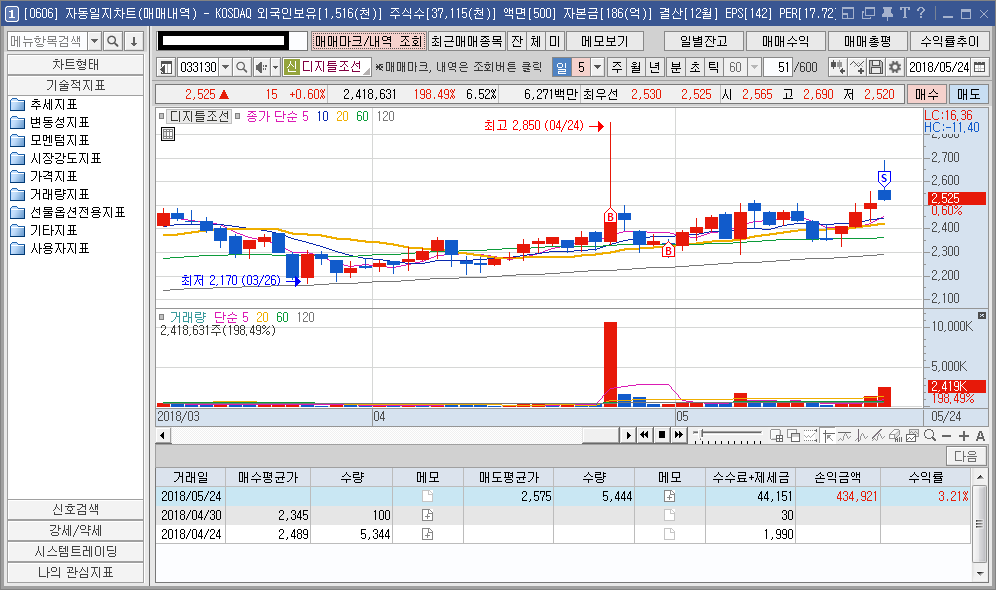The height and width of the screenshot is (590, 996).
Task: Expand the 변동성지표 folder
Action: tap(50, 122)
